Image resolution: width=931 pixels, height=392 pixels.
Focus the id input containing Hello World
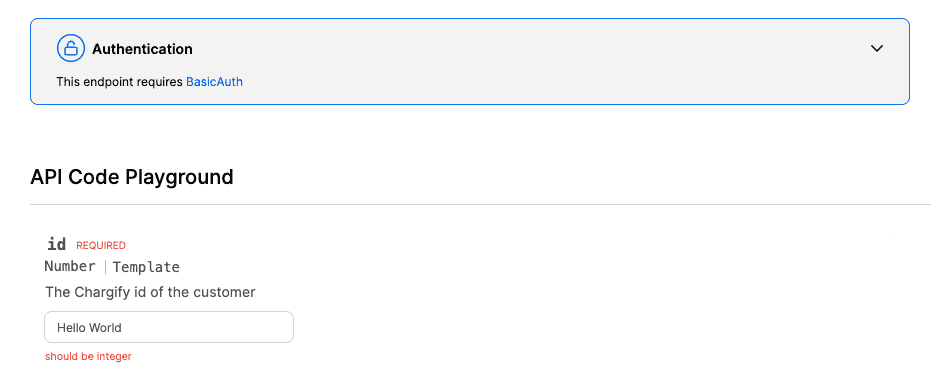[x=169, y=327]
